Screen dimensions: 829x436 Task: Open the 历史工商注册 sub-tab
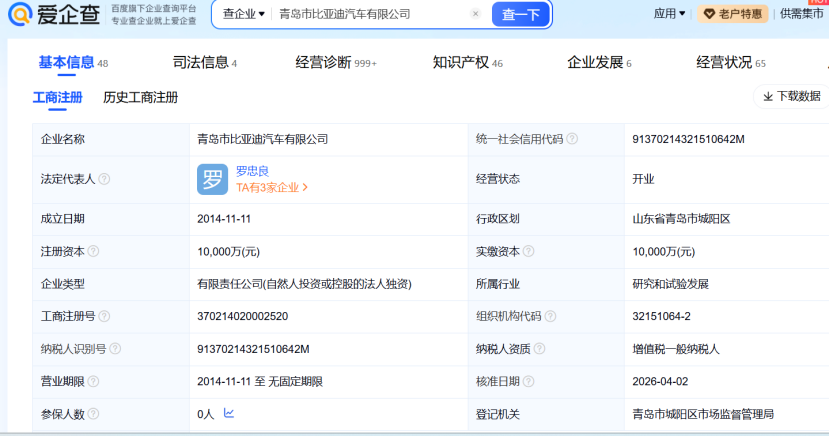tap(140, 97)
